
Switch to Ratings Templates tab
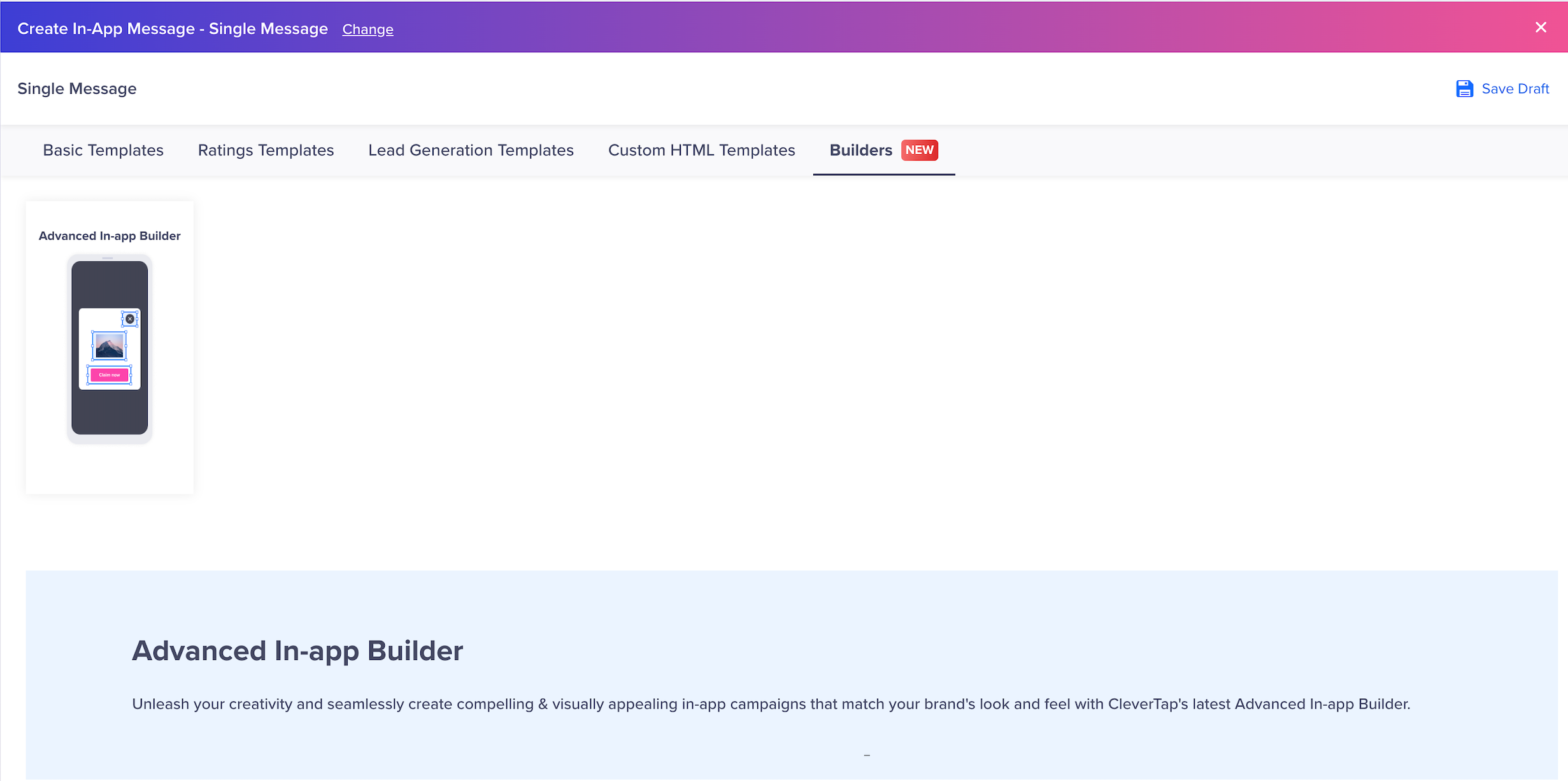[266, 150]
